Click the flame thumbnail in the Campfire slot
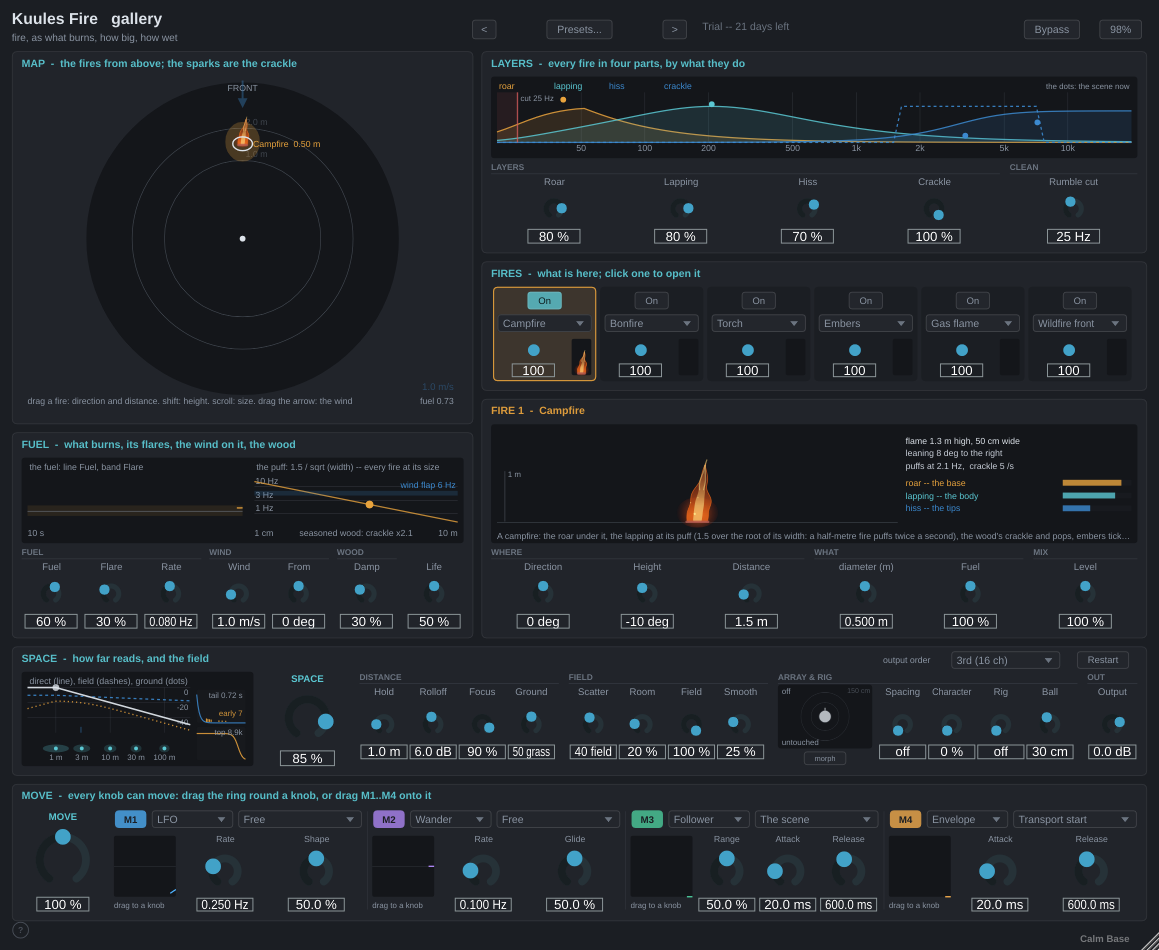This screenshot has height=950, width=1159. (581, 358)
